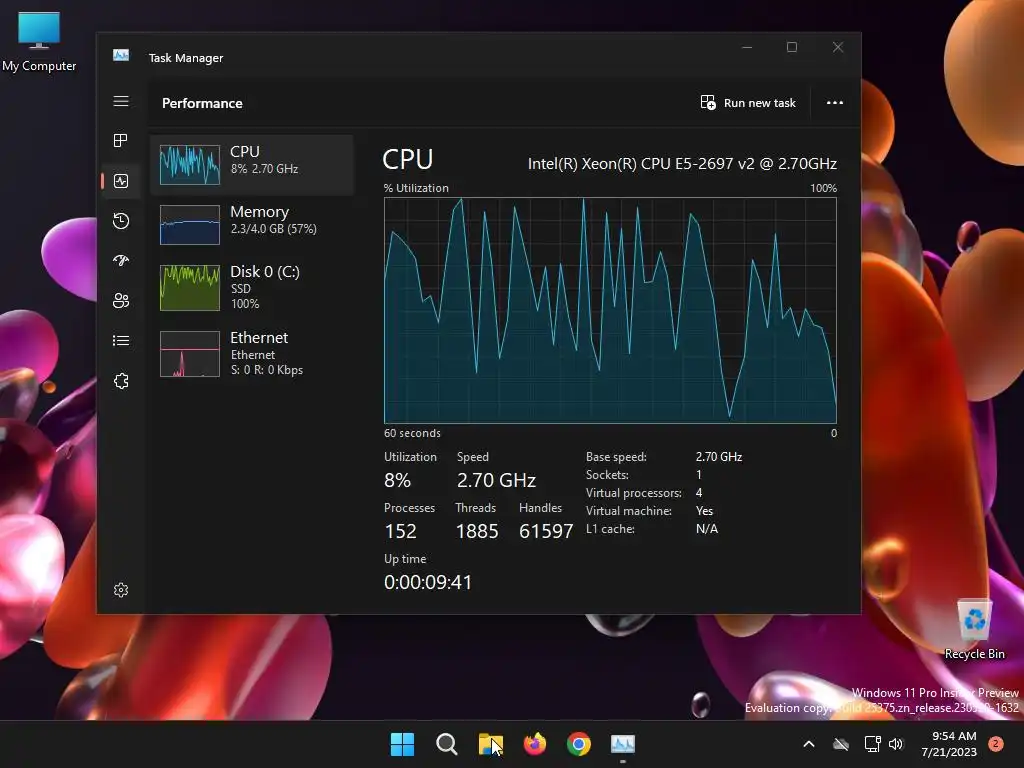The image size is (1024, 768).
Task: Open the Users page icon
Action: [x=121, y=300]
